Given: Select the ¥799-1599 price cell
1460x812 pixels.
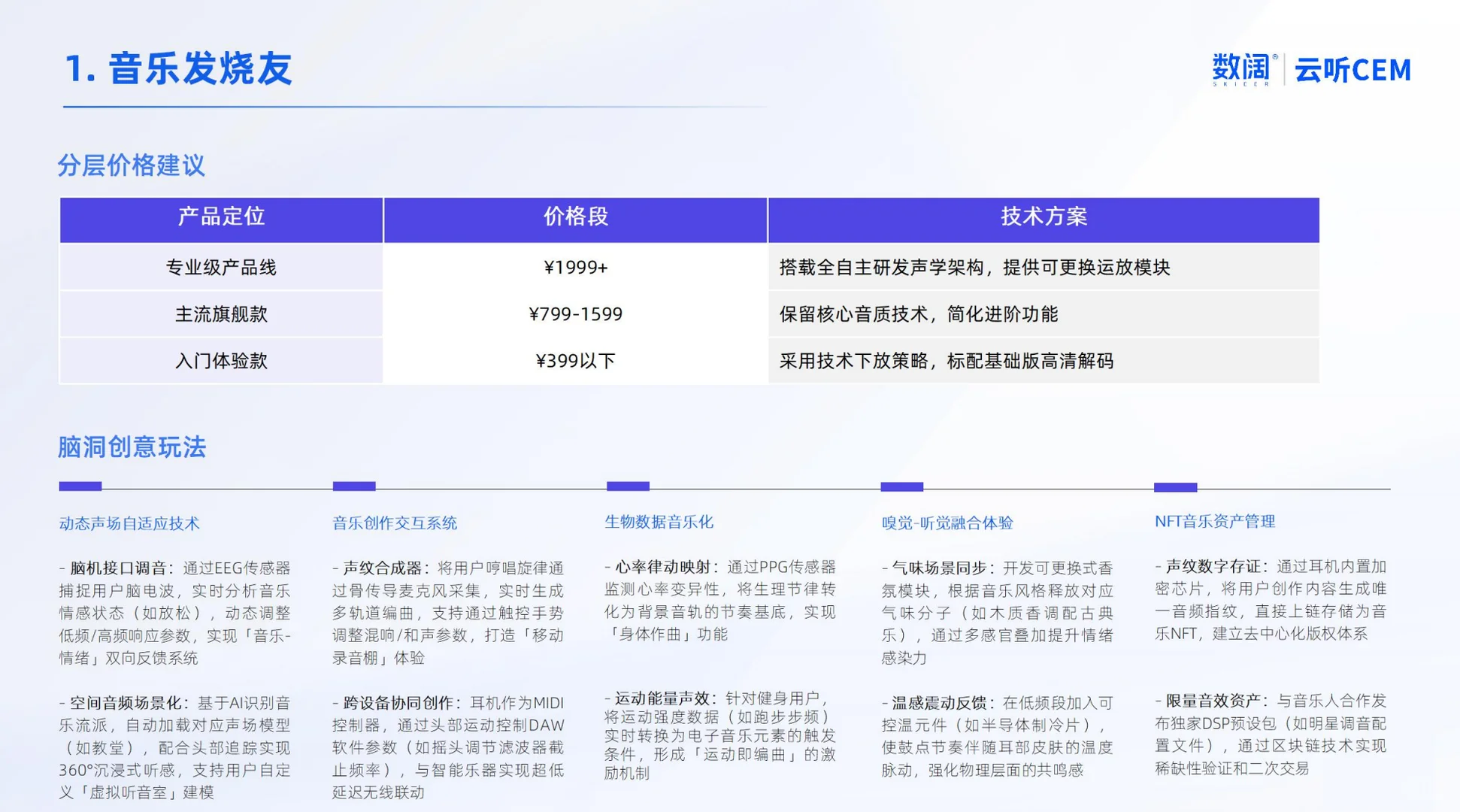Looking at the screenshot, I should point(575,314).
